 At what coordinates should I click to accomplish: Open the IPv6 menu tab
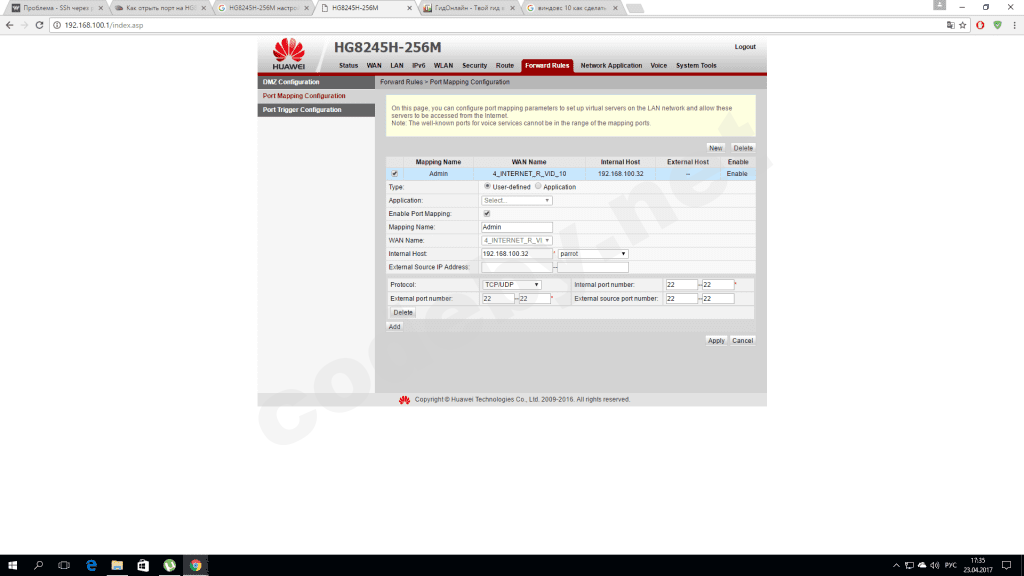coord(418,65)
